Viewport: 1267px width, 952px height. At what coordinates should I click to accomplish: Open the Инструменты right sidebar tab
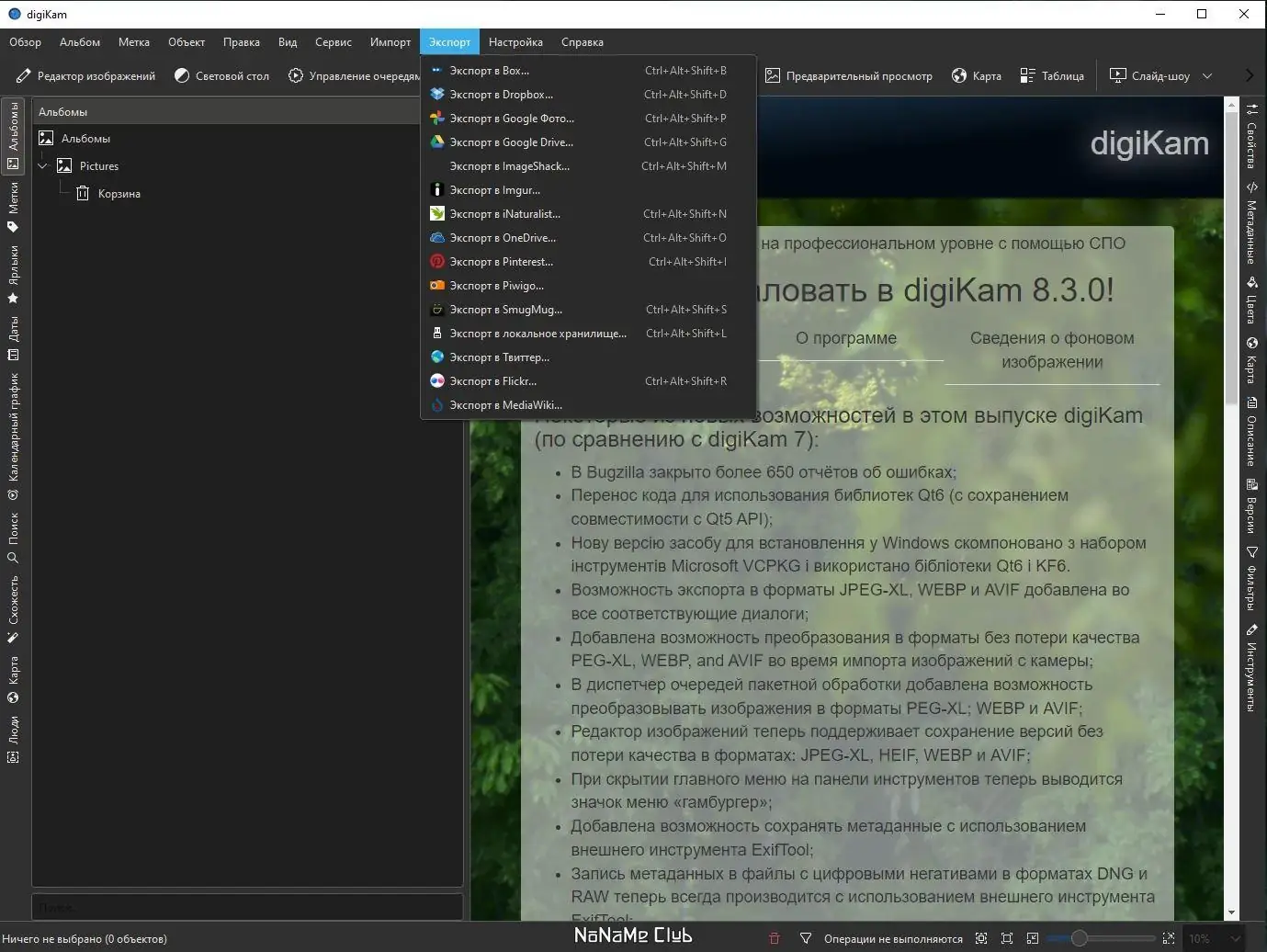point(1251,668)
